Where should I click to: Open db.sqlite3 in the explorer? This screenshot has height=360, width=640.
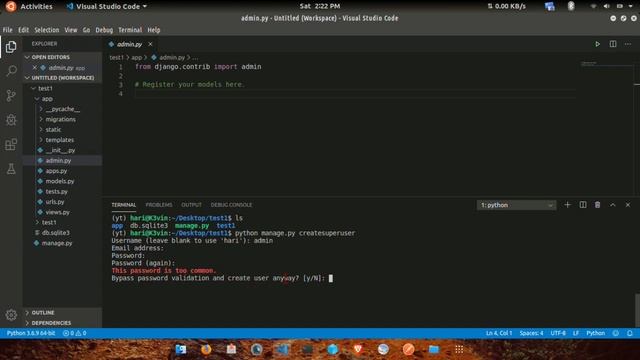62,233
